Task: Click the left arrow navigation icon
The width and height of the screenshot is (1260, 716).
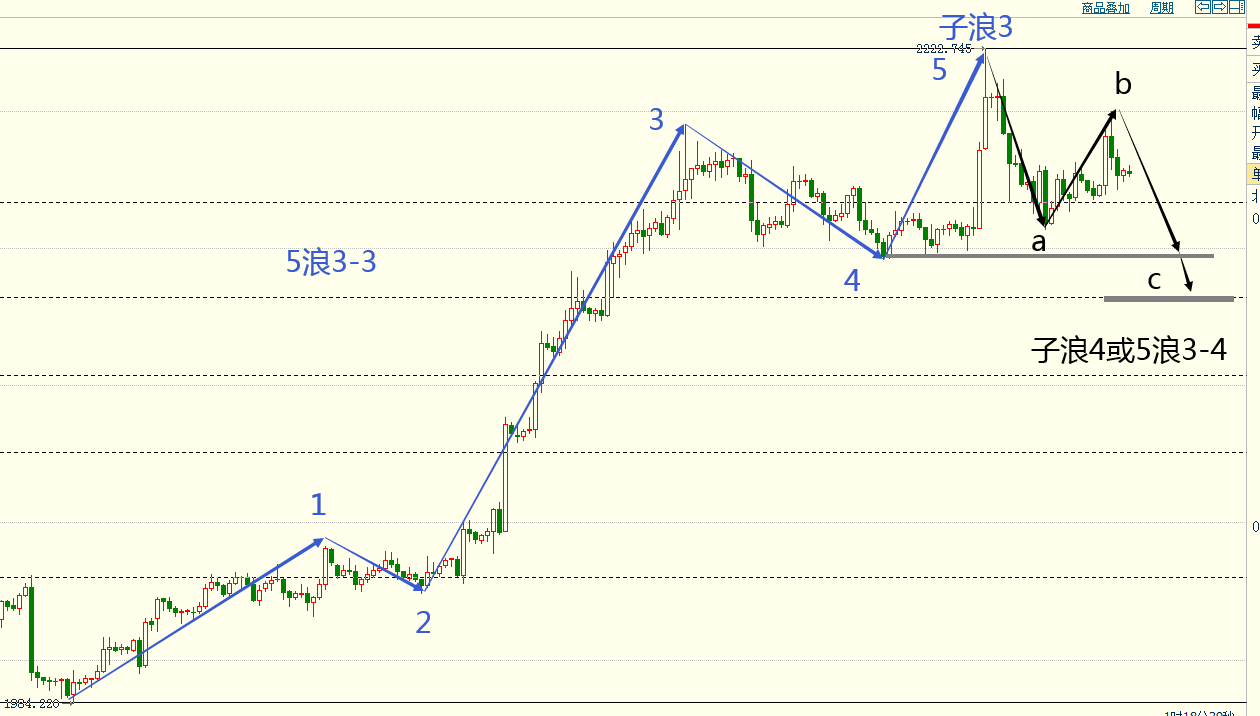Action: (1204, 7)
